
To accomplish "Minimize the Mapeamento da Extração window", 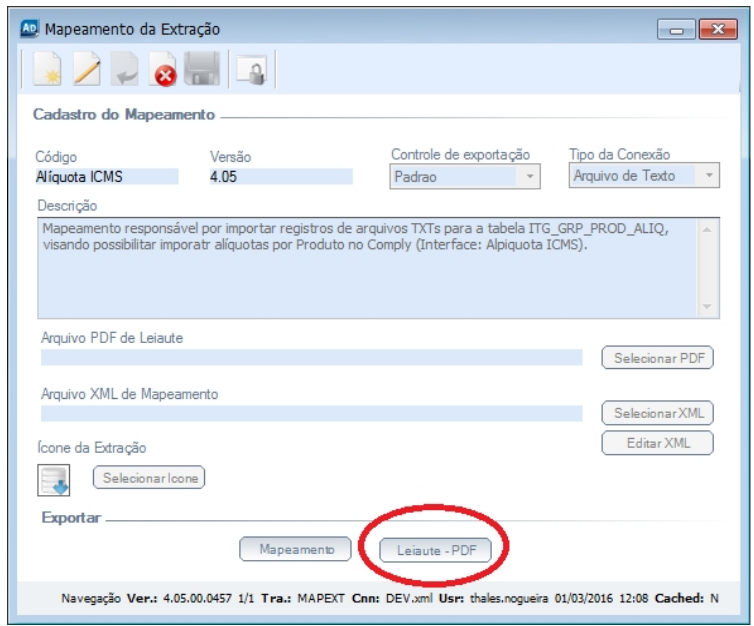I will tap(677, 30).
